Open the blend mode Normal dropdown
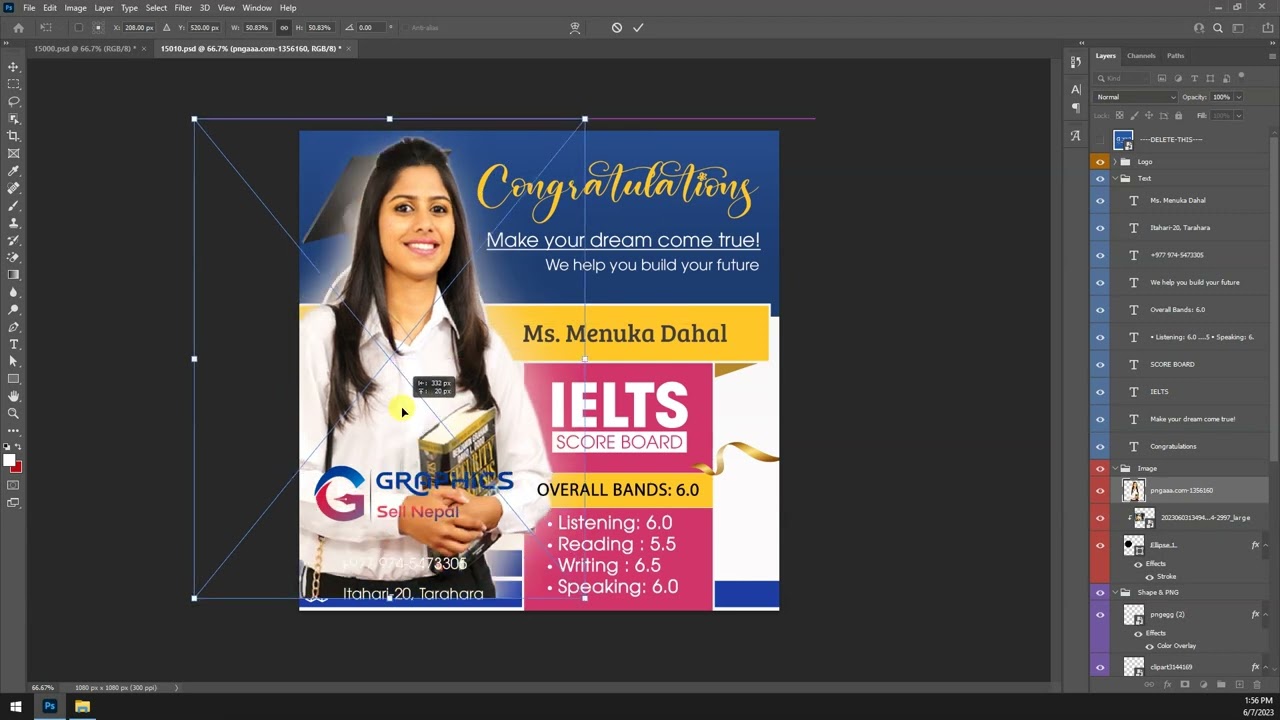Screen dimensions: 1280x720 (x=1136, y=97)
